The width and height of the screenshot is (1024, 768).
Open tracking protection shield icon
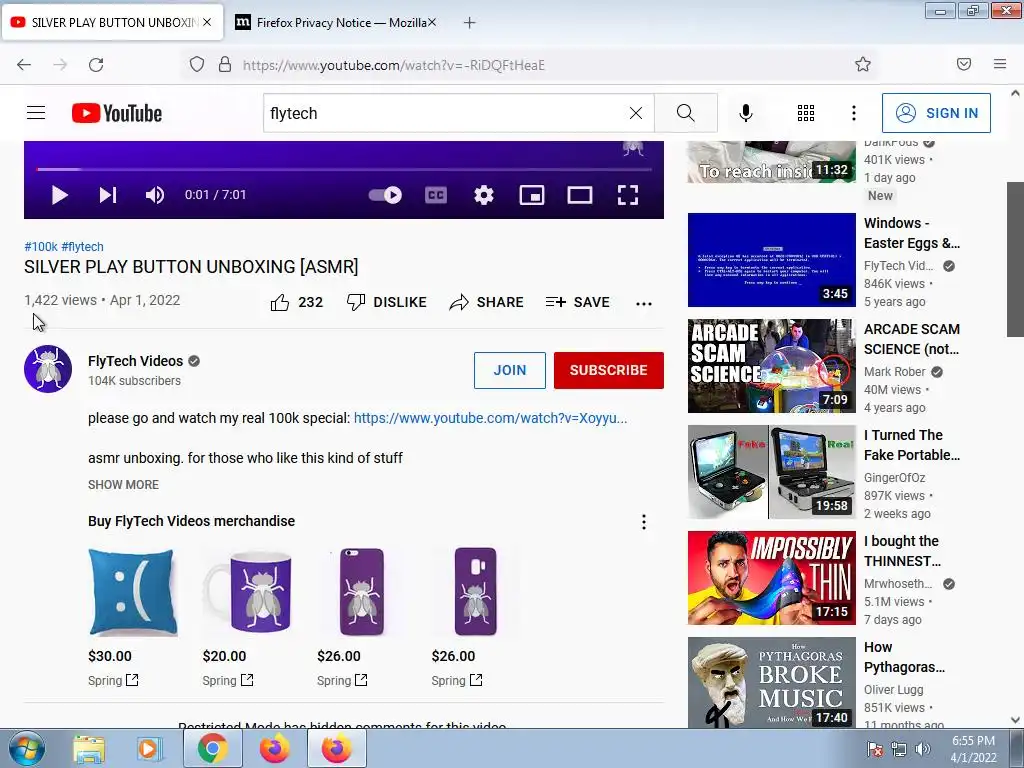click(x=197, y=65)
